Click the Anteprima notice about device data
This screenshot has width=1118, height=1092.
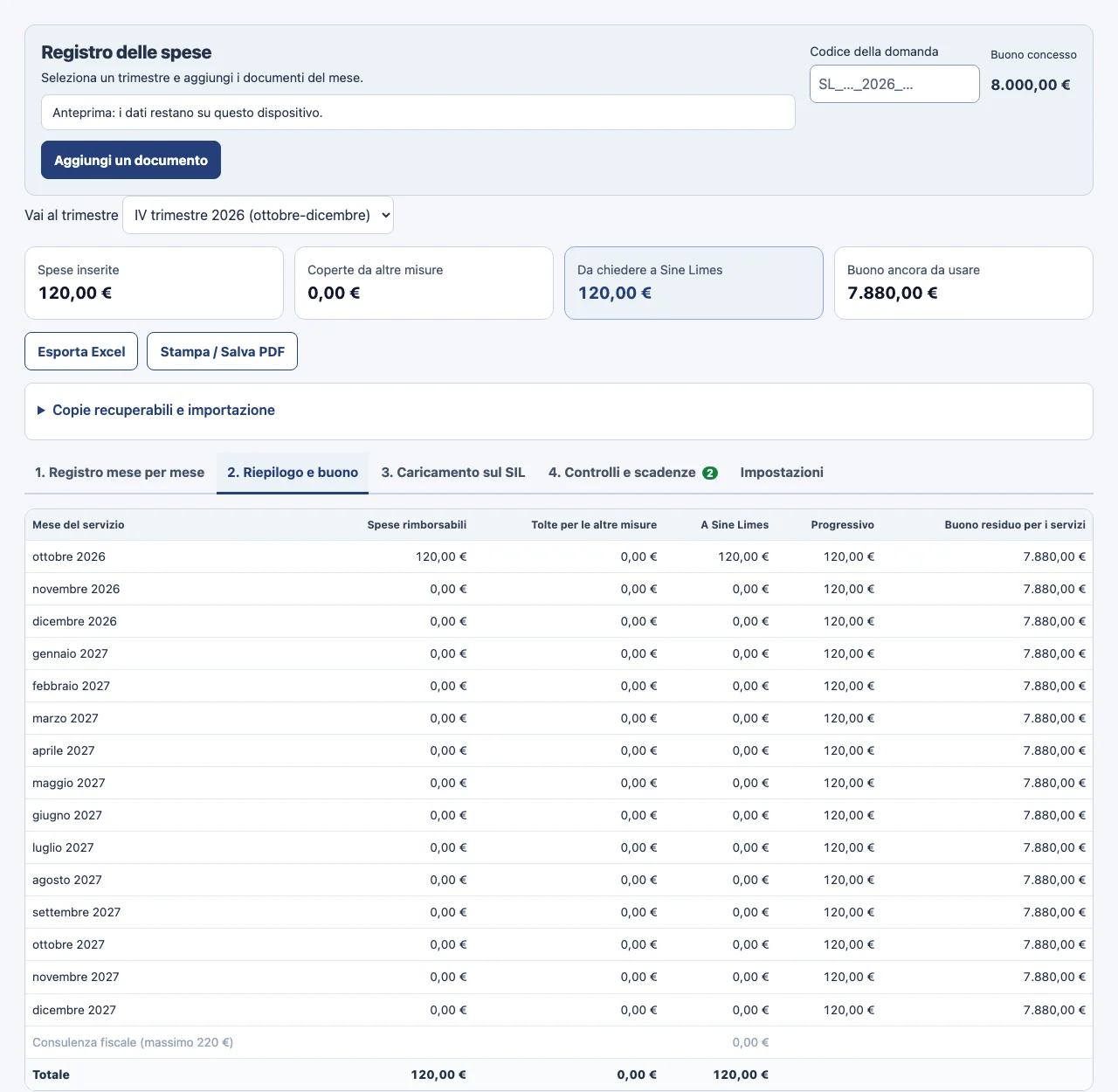click(x=418, y=113)
